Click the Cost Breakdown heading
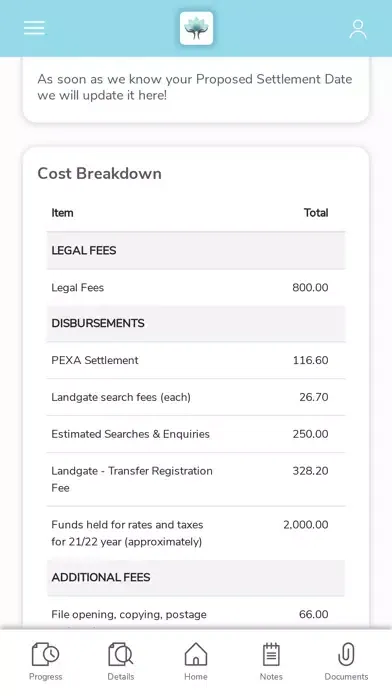This screenshot has height=696, width=392. pyautogui.click(x=99, y=174)
